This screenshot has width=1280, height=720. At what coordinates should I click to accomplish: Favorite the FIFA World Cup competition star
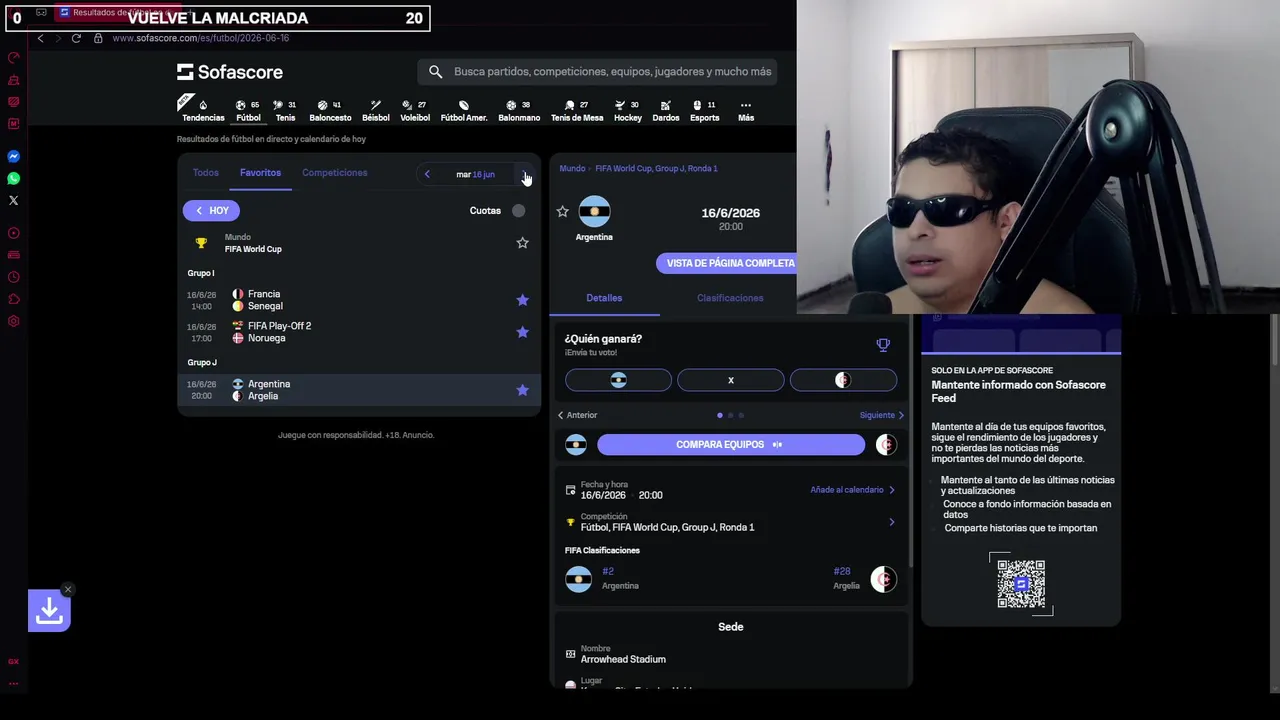[x=522, y=242]
